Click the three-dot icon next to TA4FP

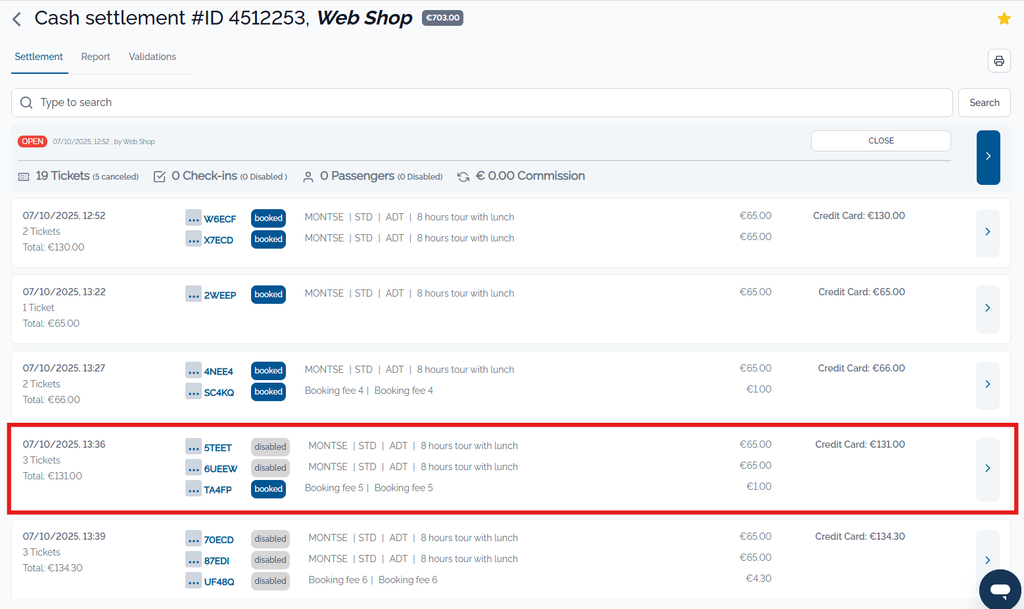193,489
